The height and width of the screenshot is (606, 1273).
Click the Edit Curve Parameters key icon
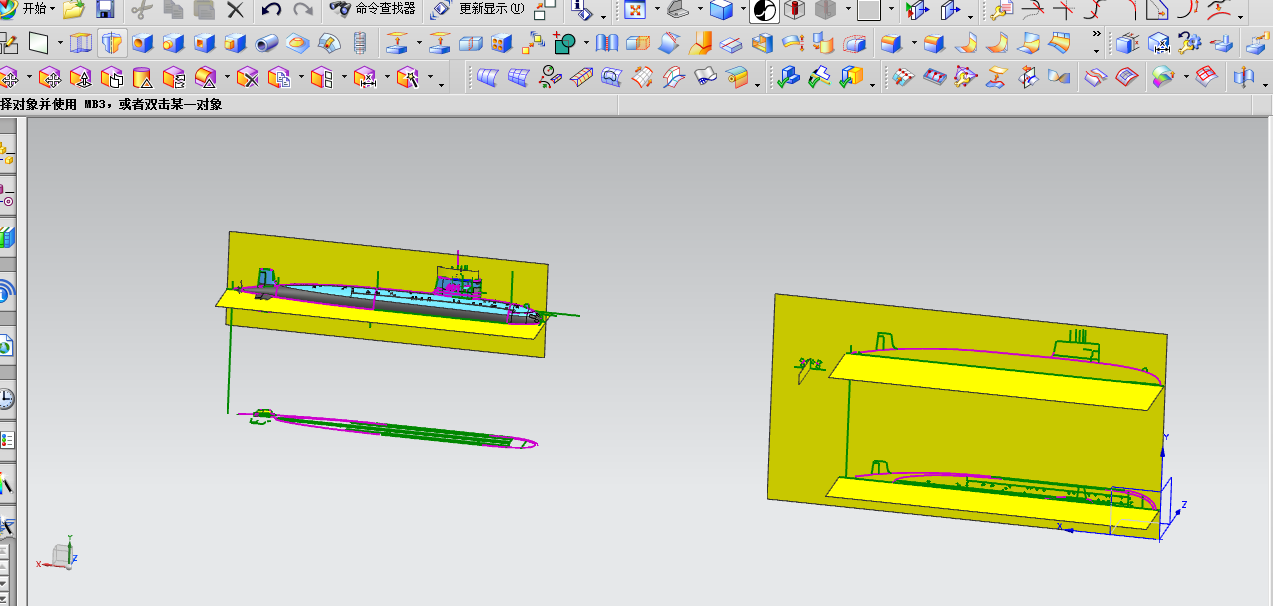click(1002, 10)
